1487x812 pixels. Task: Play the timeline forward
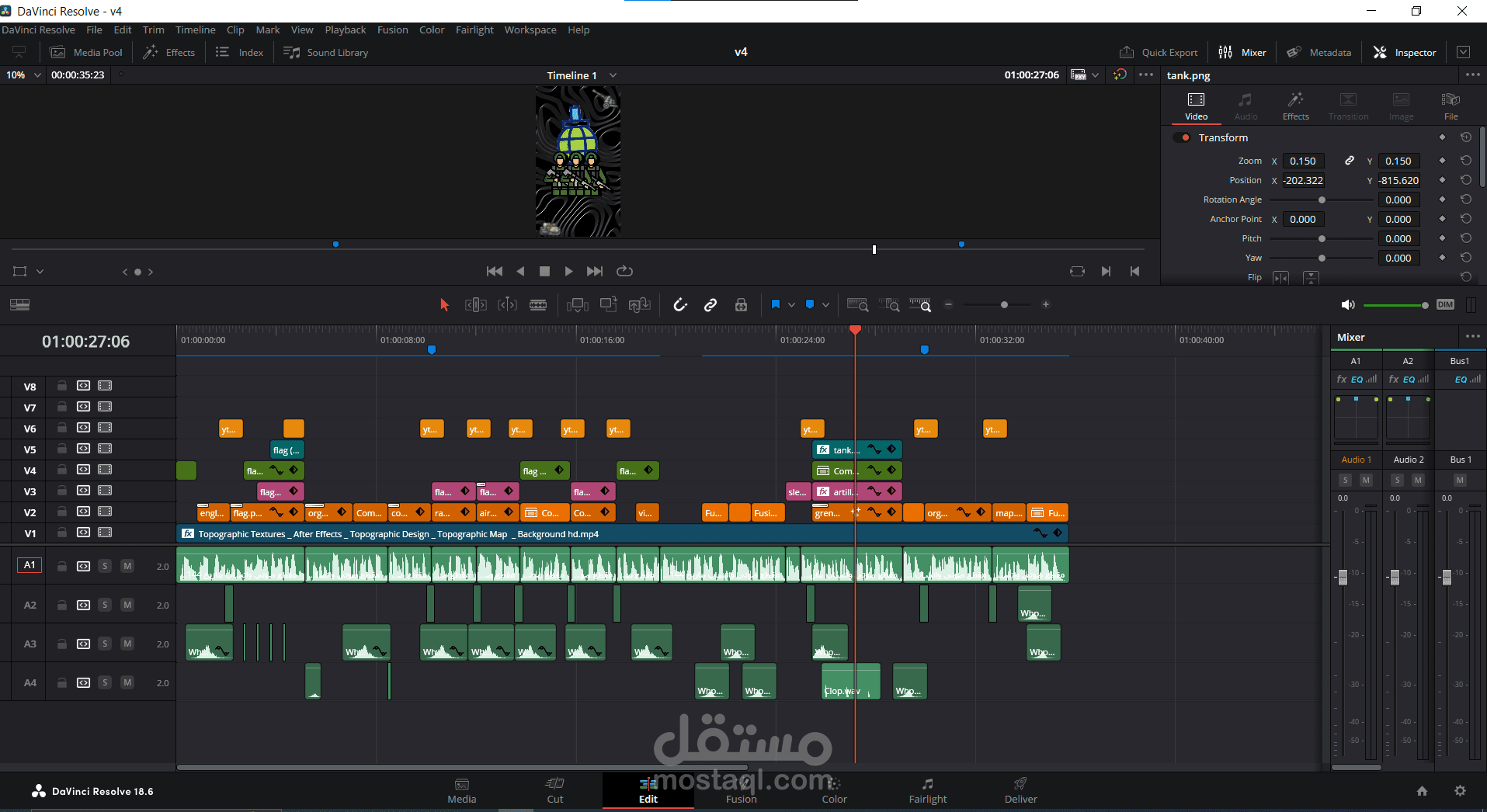point(568,271)
